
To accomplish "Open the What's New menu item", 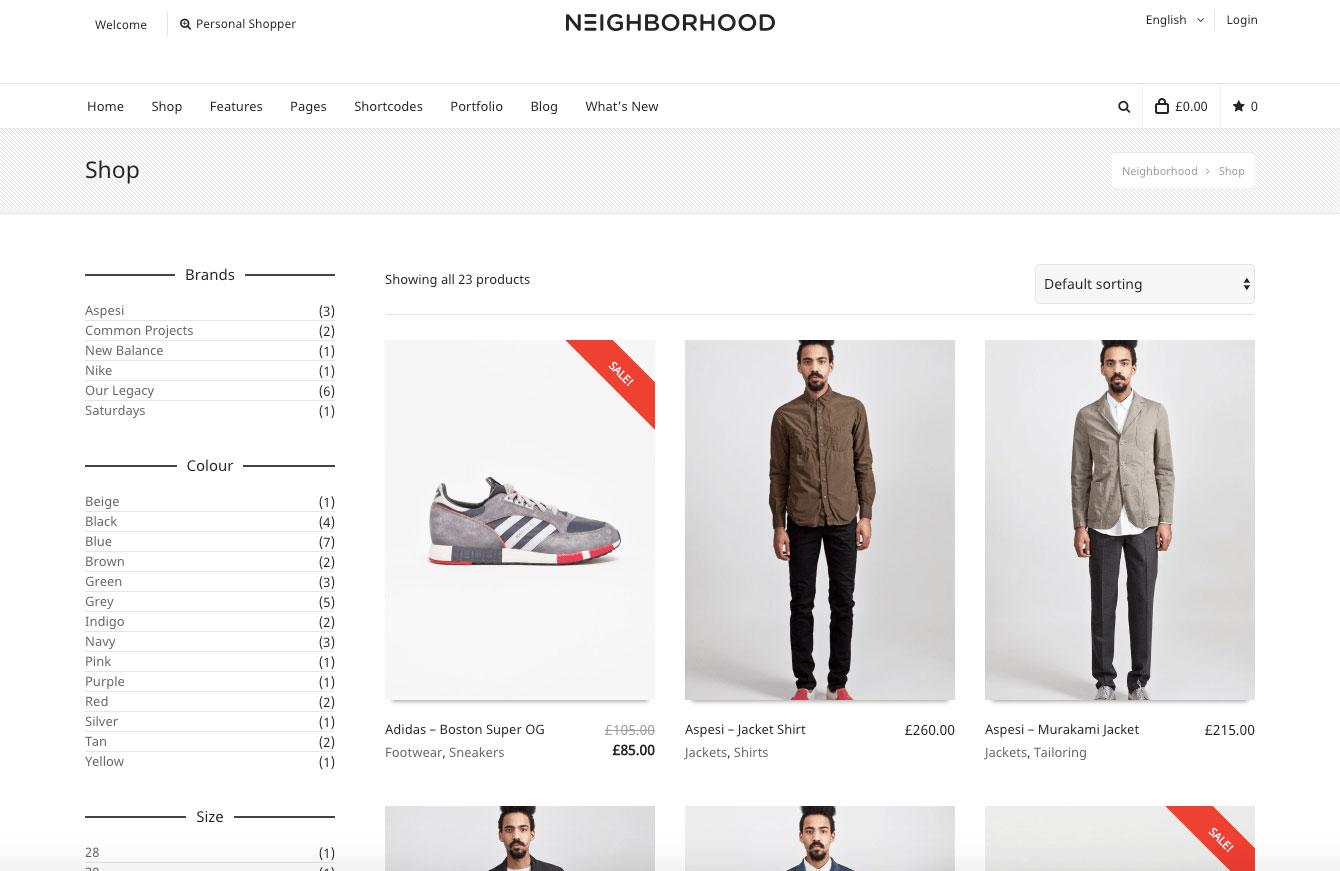I will tap(622, 106).
